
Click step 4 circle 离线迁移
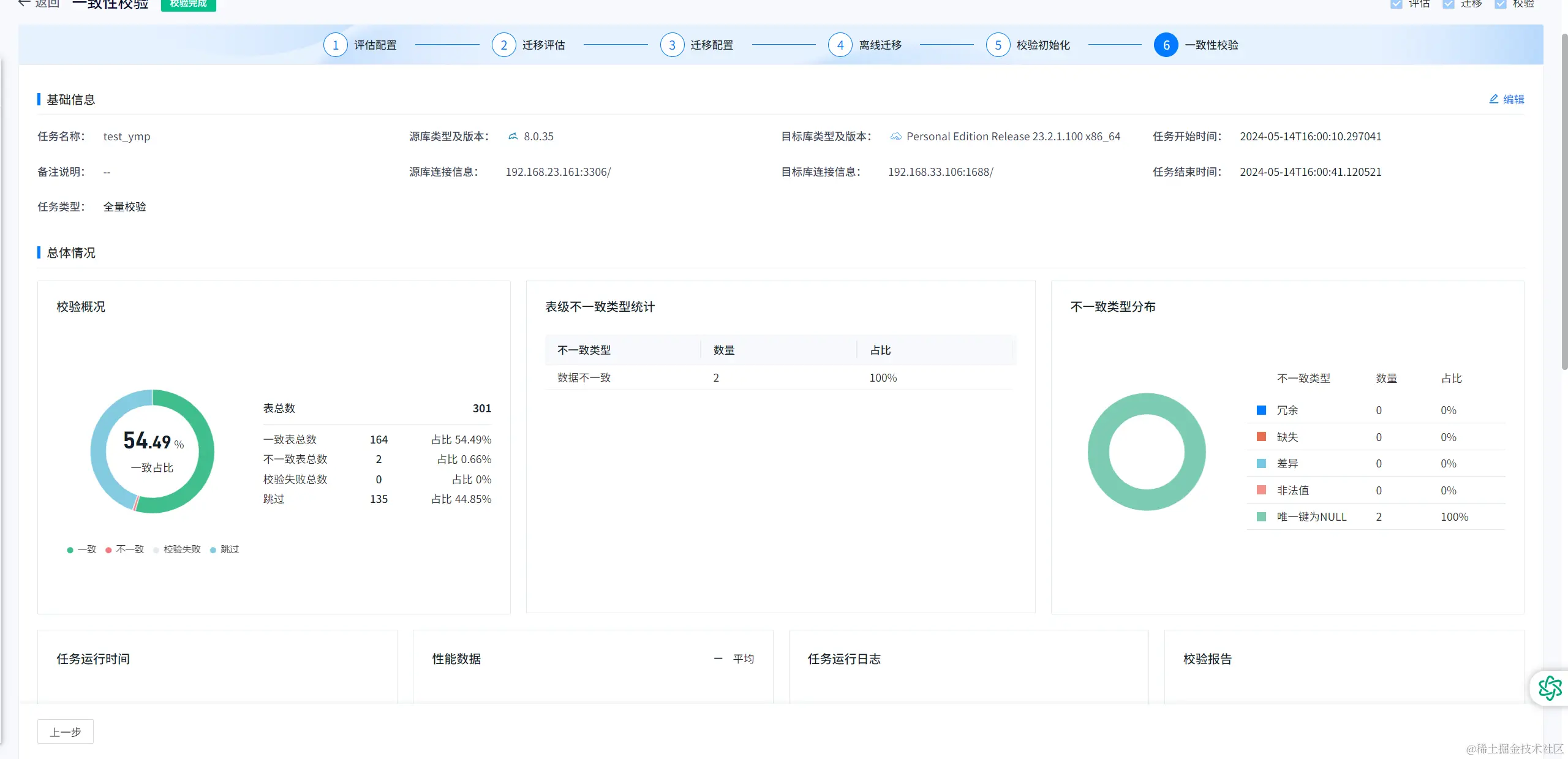coord(840,45)
